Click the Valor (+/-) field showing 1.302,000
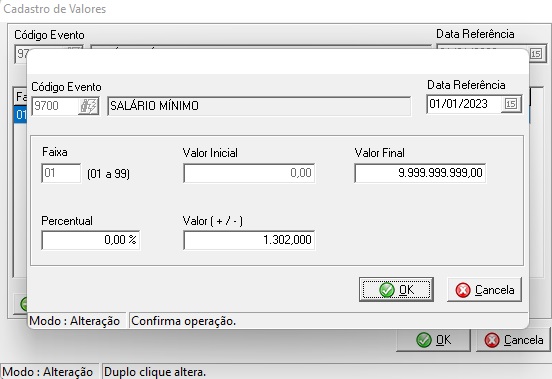This screenshot has width=552, height=379. [x=249, y=240]
